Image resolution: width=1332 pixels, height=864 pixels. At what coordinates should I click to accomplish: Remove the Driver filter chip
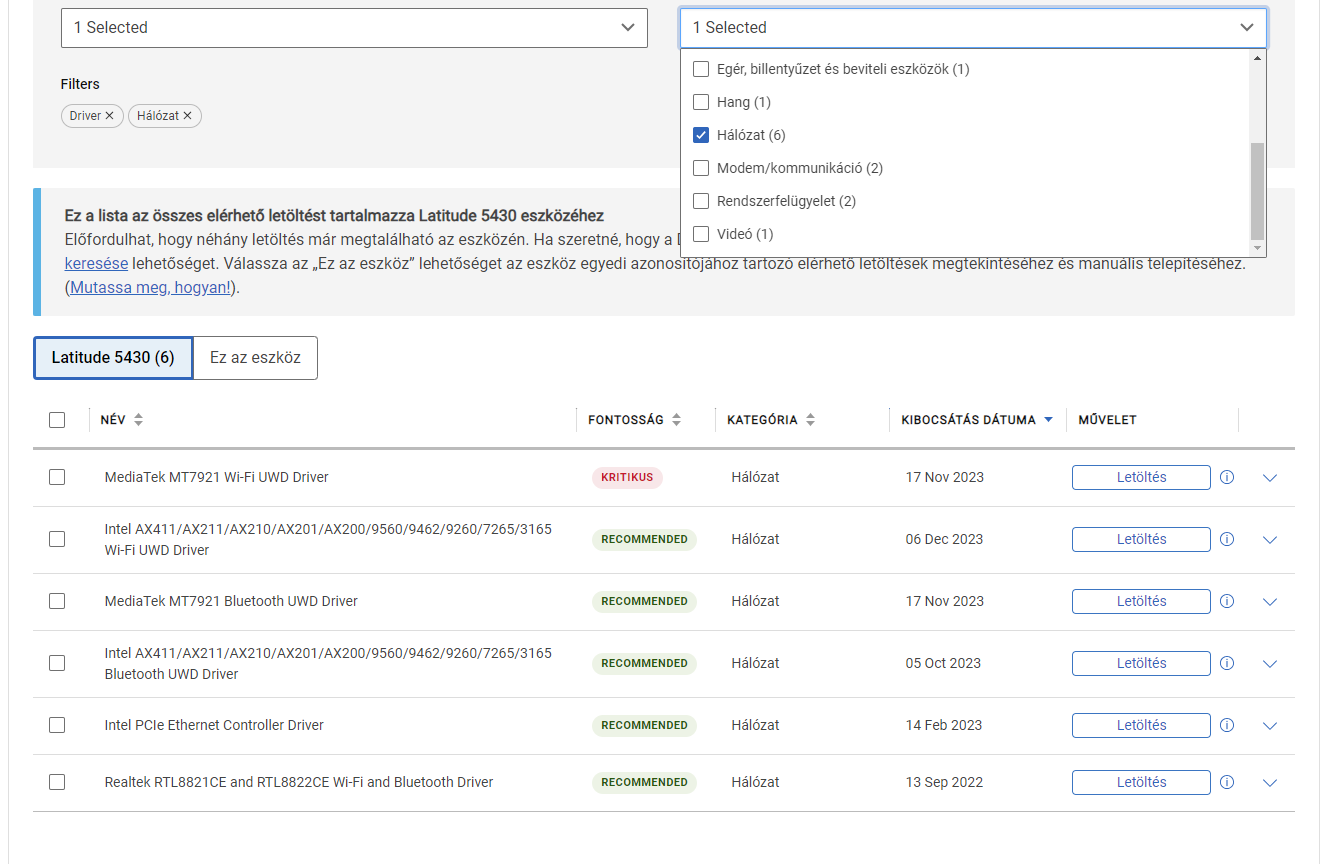[x=110, y=116]
